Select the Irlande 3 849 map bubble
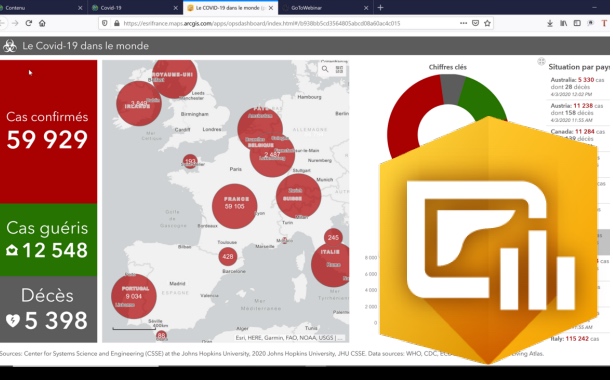Viewport: 613px width, 380px height. 139,103
